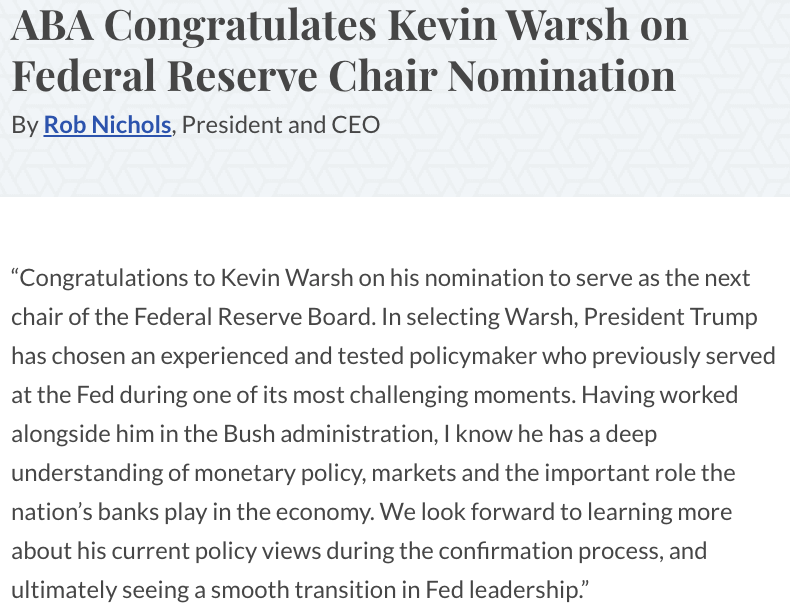
Task: Click "President and CEO" byline text
Action: (x=280, y=126)
